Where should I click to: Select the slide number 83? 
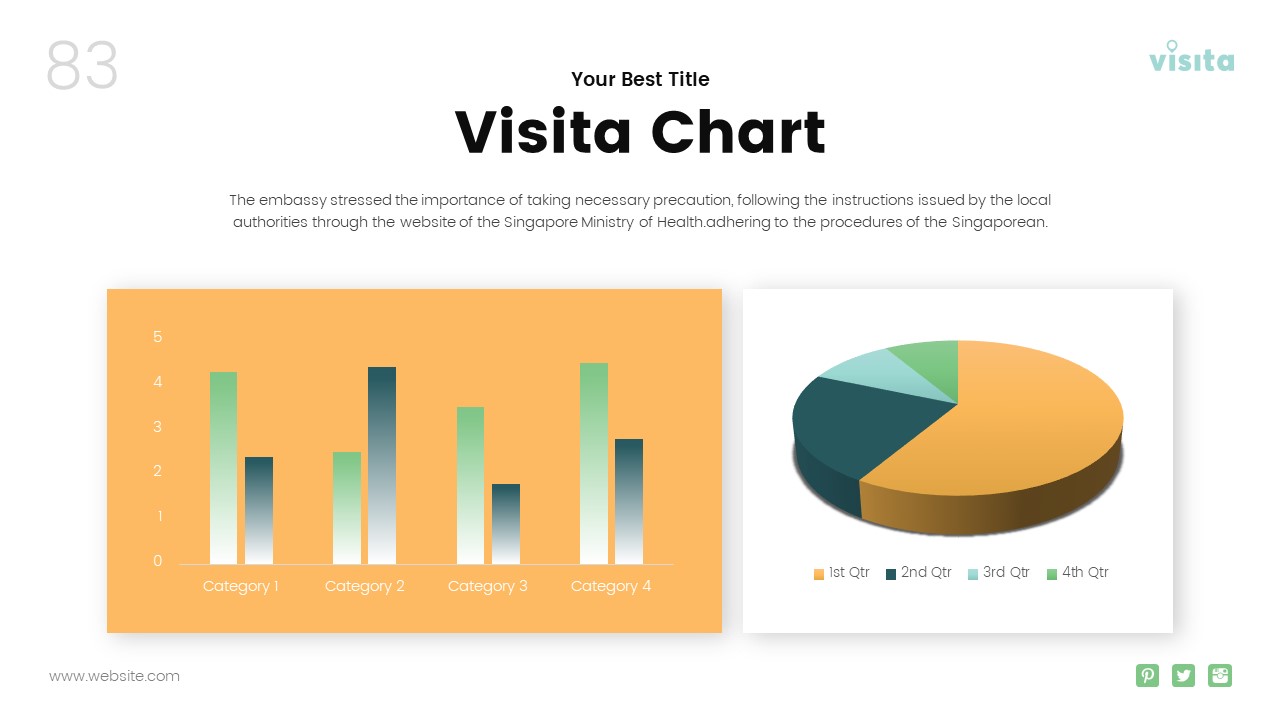pos(82,66)
